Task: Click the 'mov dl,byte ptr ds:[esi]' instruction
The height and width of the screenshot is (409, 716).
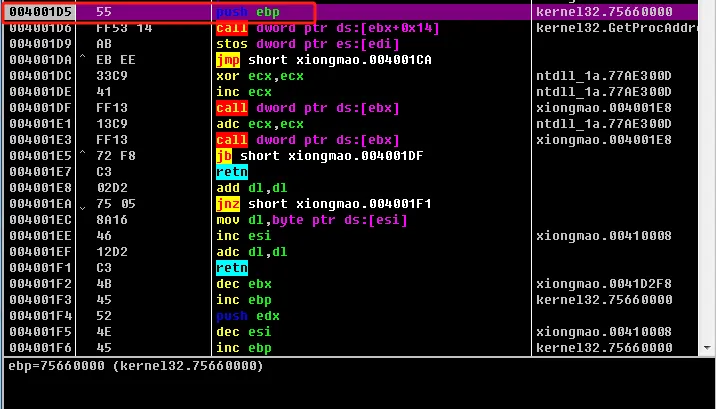Action: (x=311, y=220)
